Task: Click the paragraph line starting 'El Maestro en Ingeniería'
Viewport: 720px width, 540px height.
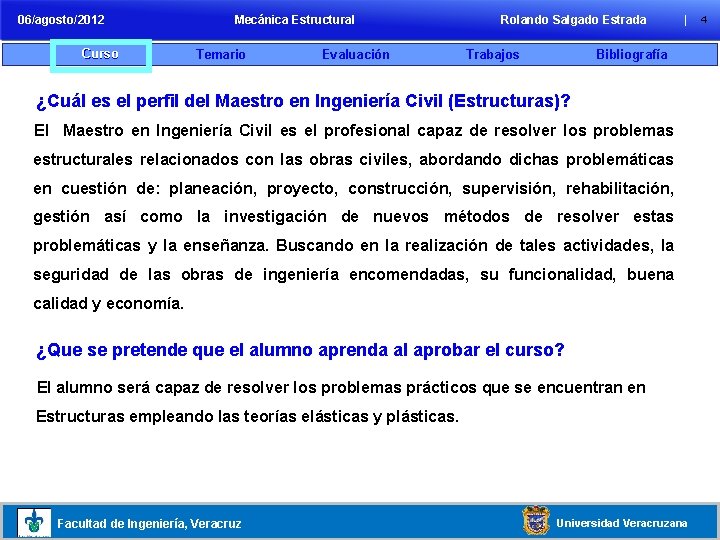Action: click(x=354, y=131)
